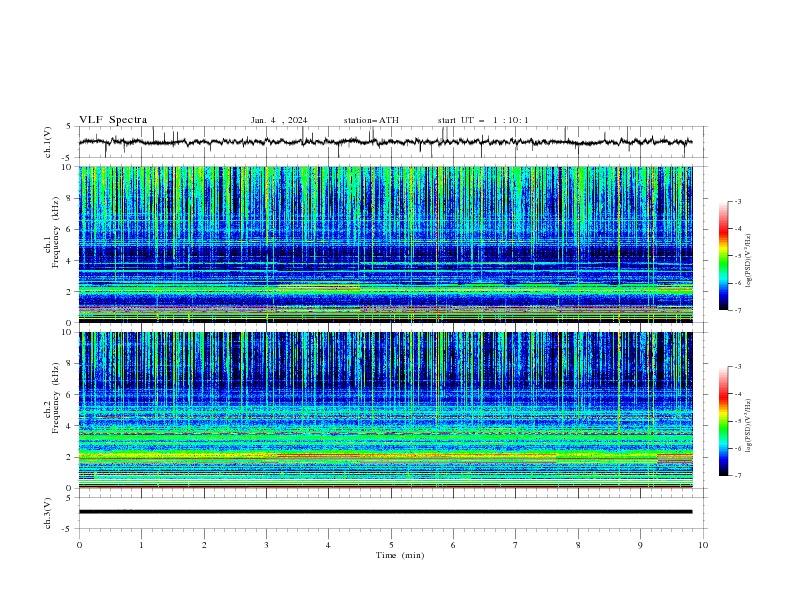Click the ch.2 spectrogram color scale bar

[x=724, y=421]
